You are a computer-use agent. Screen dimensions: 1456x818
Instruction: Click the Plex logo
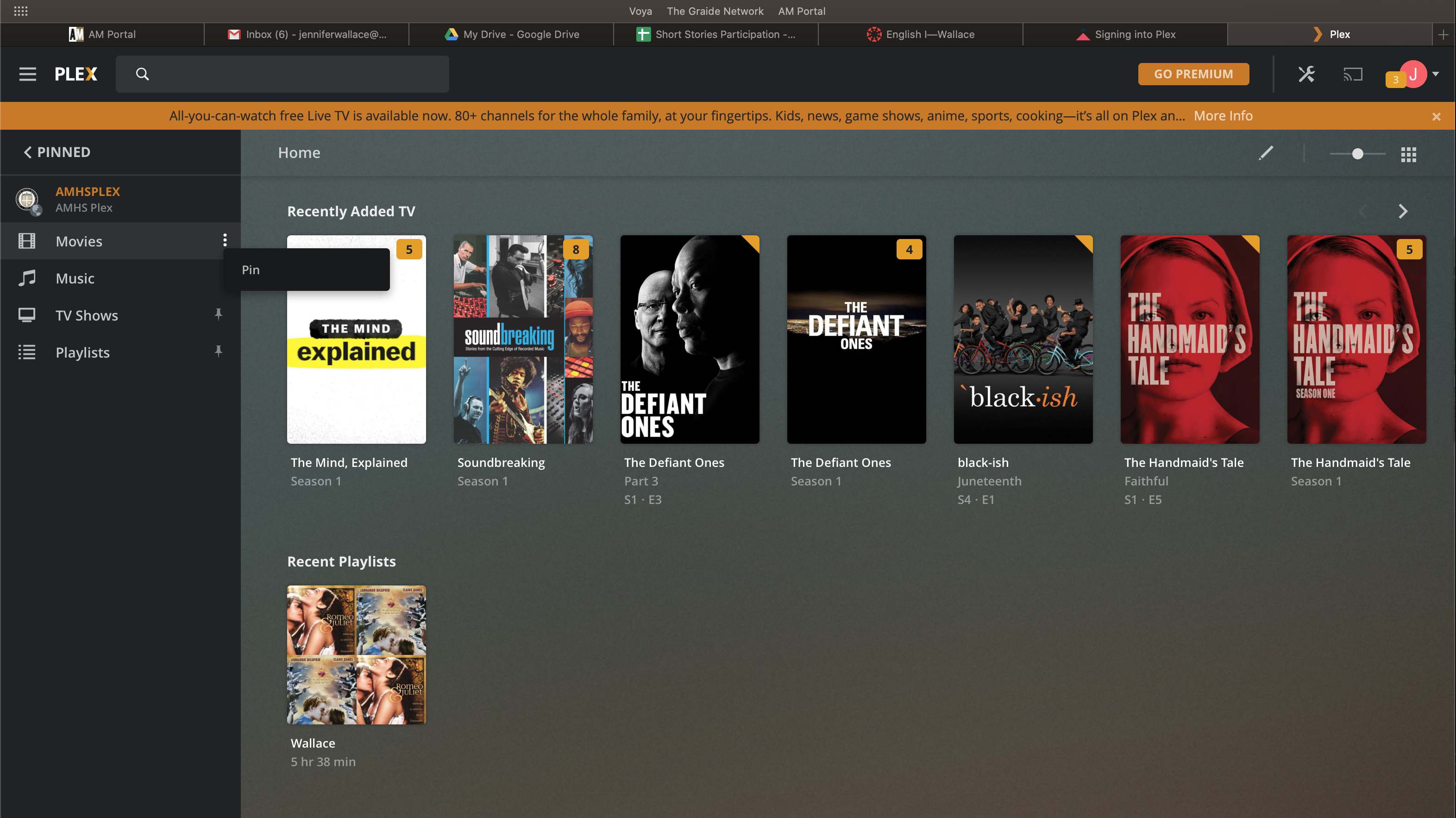tap(76, 74)
